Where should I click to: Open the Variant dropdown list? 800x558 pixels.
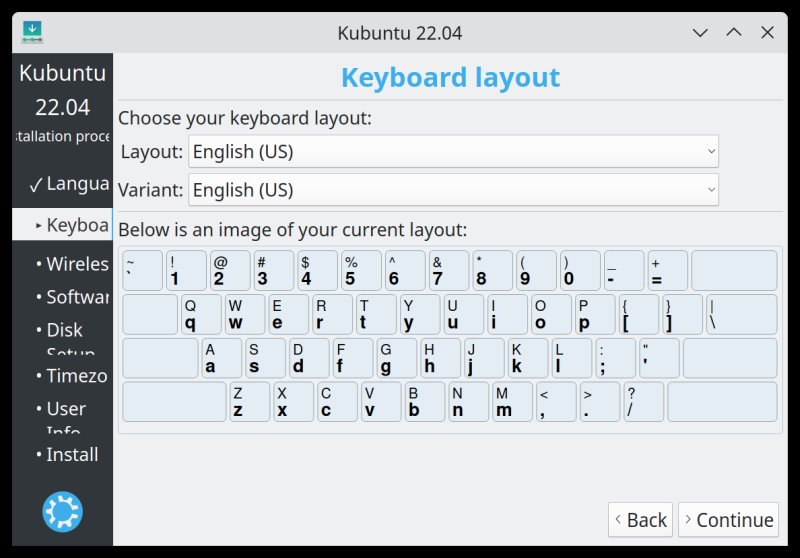[453, 190]
